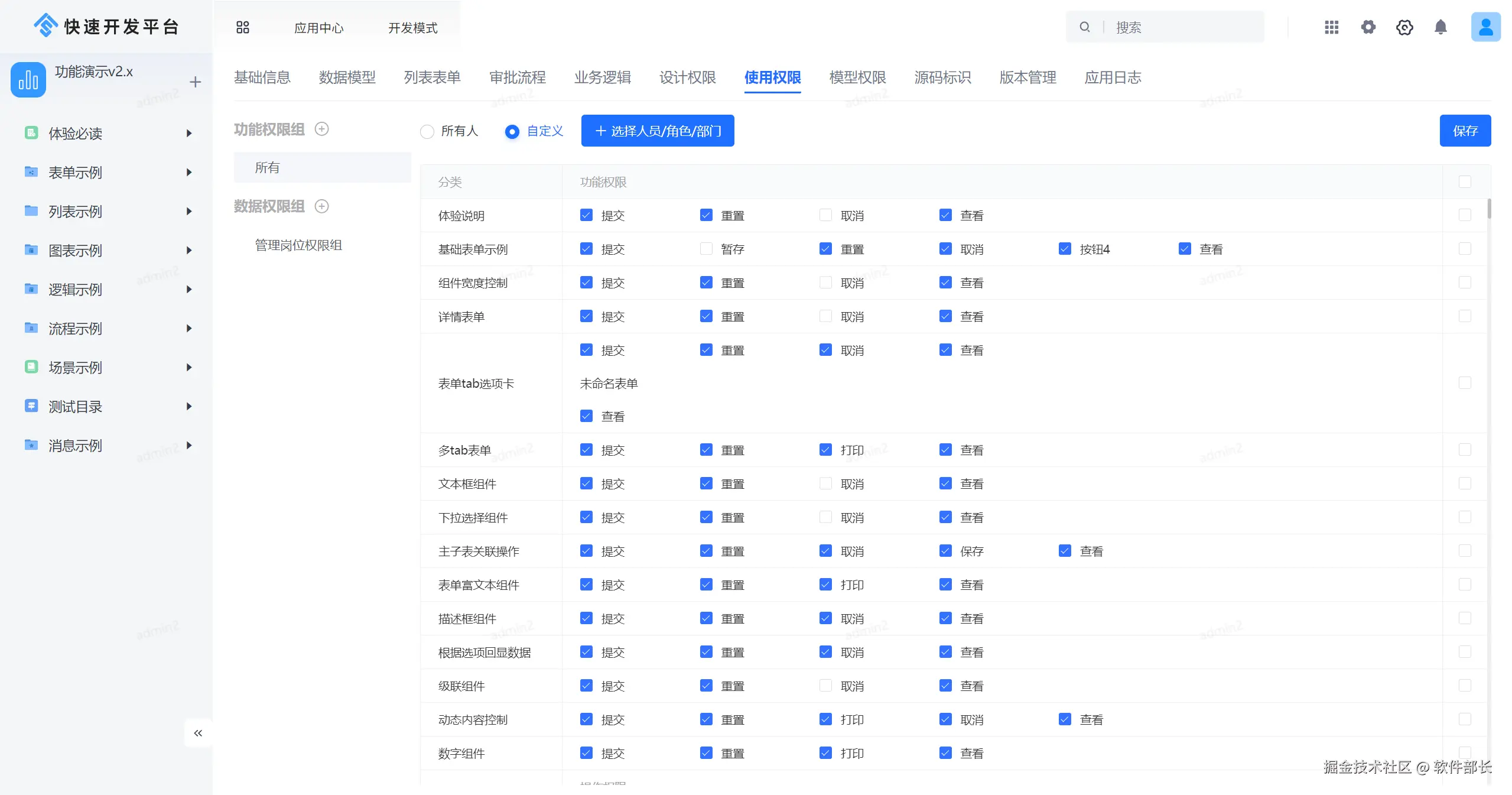
Task: Add a new 功能权限组 with plus icon
Action: point(321,129)
